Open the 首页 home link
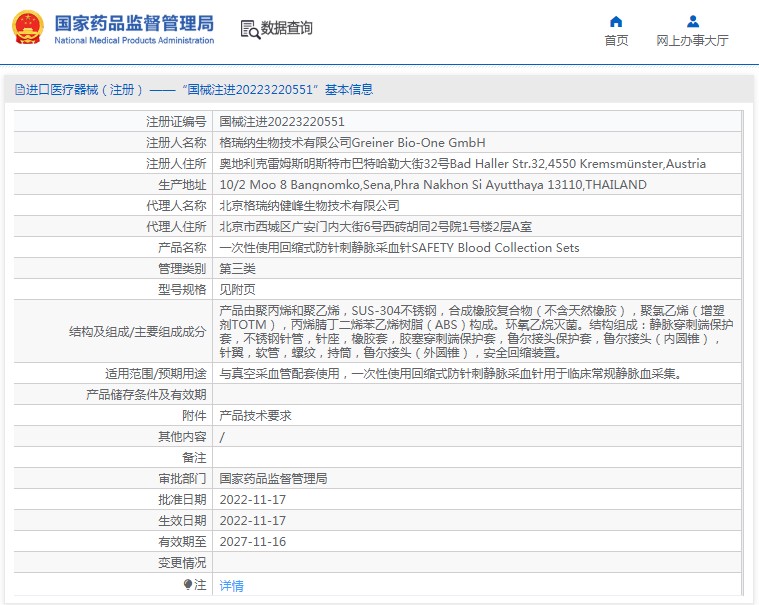This screenshot has height=605, width=759. click(x=616, y=41)
